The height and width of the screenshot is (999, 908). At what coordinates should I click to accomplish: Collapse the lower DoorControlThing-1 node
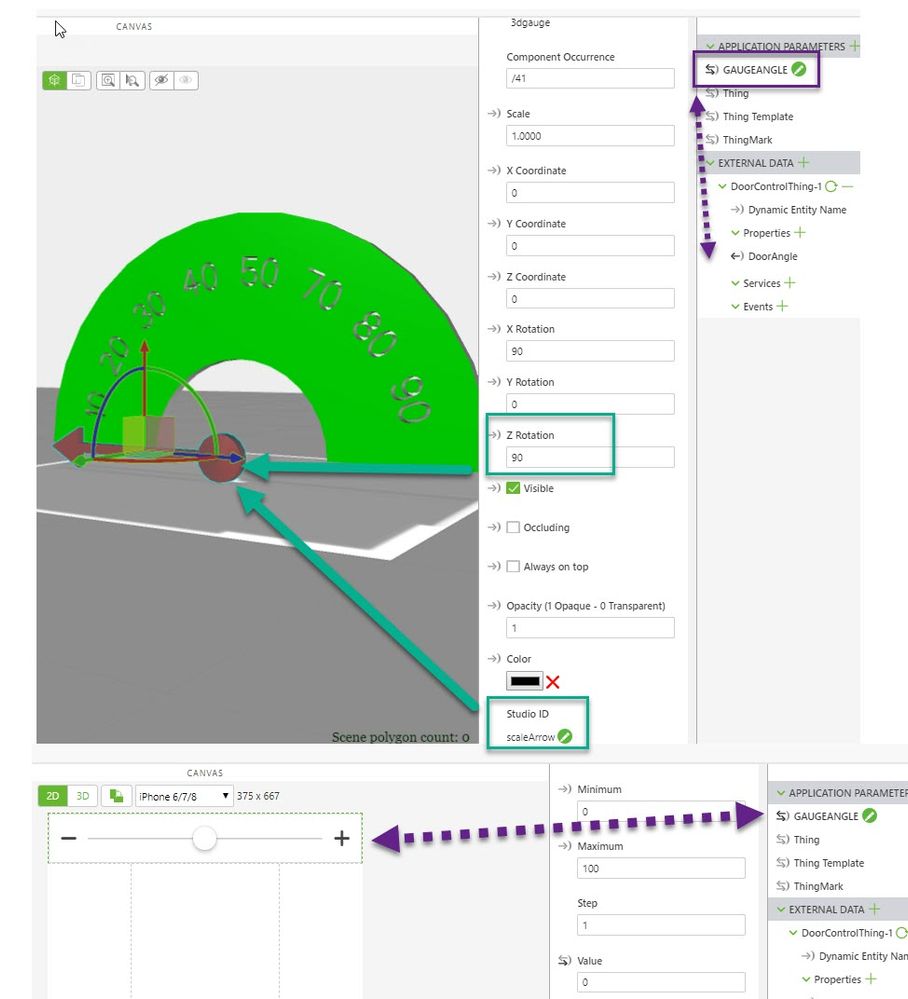pyautogui.click(x=793, y=933)
